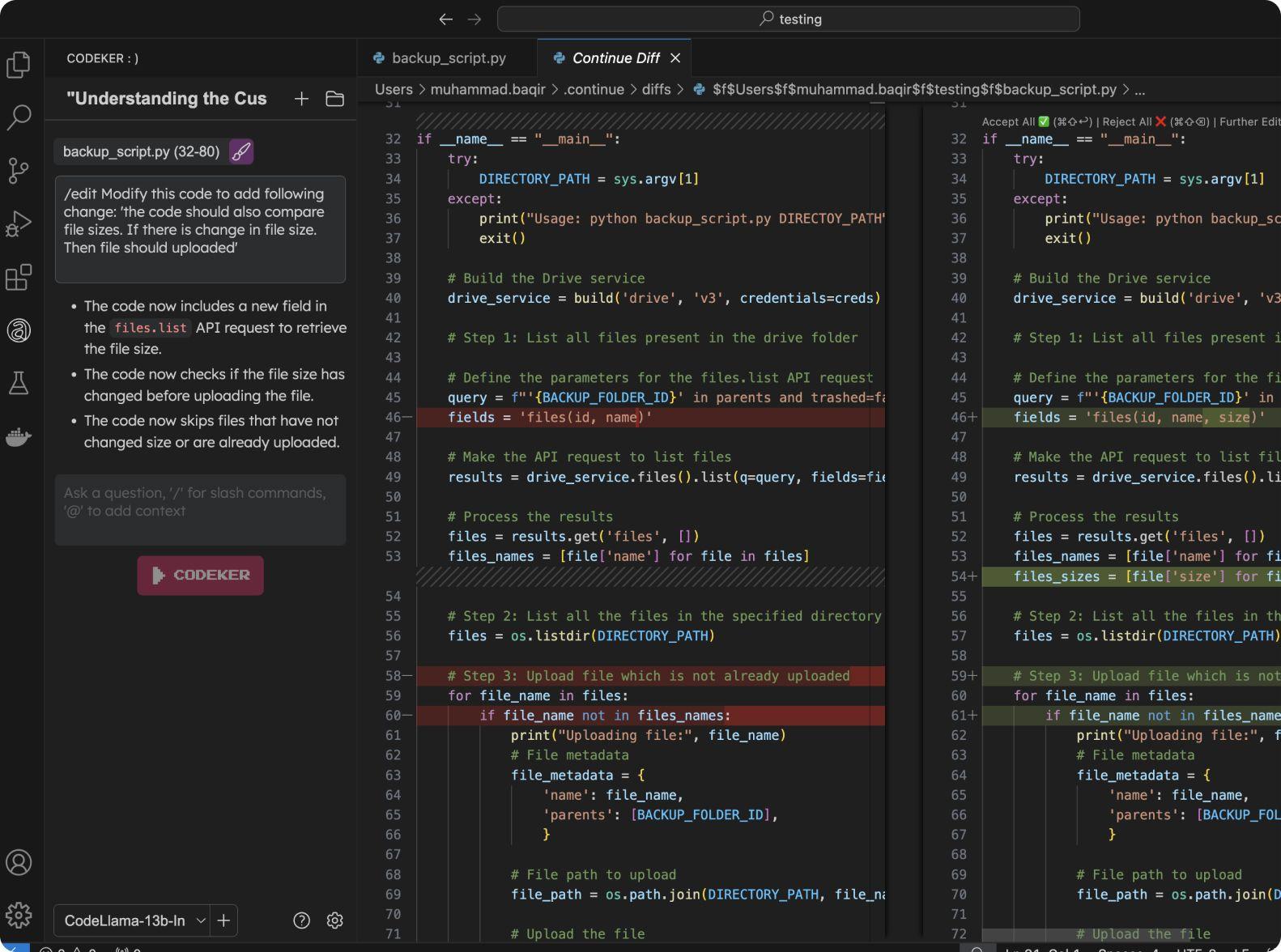Open the Testing flask icon view

(19, 383)
